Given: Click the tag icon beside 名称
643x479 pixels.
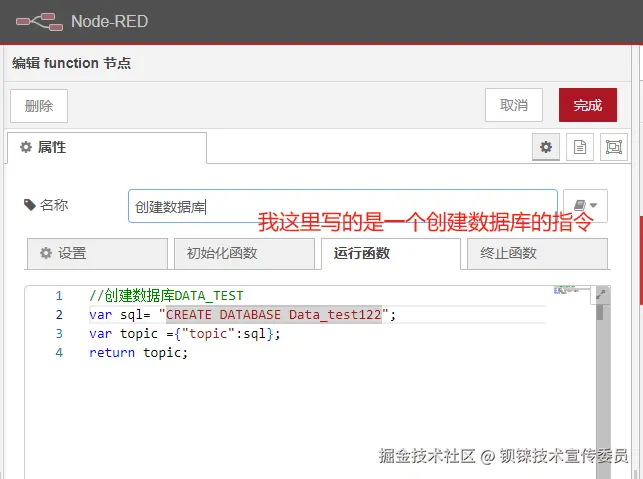Looking at the screenshot, I should click(x=30, y=205).
